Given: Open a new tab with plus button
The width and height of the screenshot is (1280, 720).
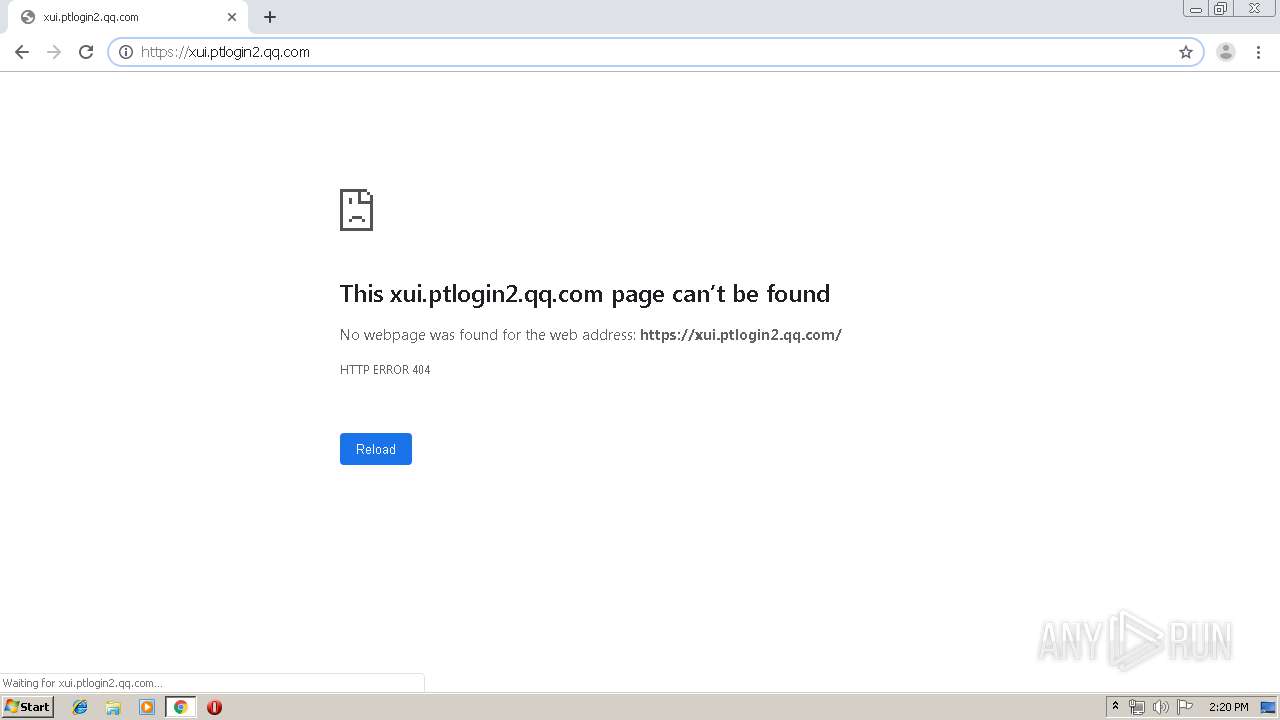Looking at the screenshot, I should (270, 17).
